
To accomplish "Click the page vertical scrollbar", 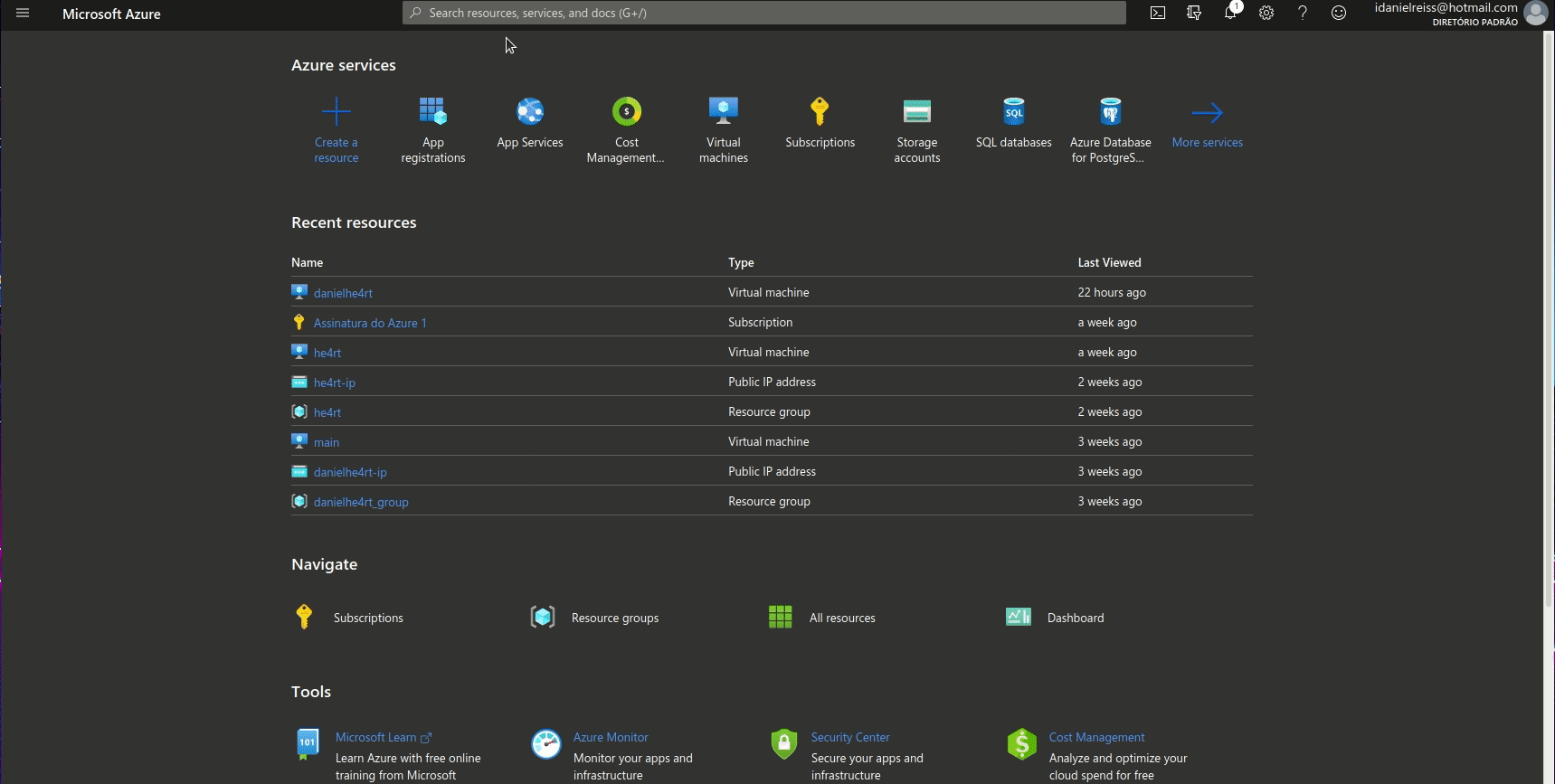I will coord(1548,319).
